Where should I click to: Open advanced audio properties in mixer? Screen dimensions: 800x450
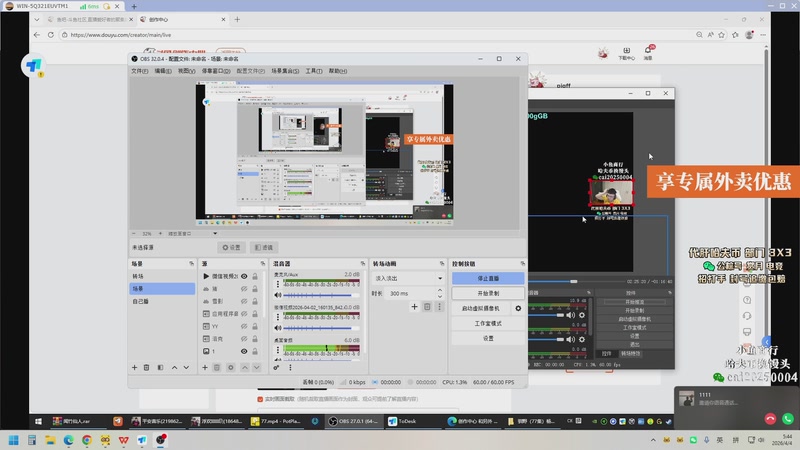(277, 368)
